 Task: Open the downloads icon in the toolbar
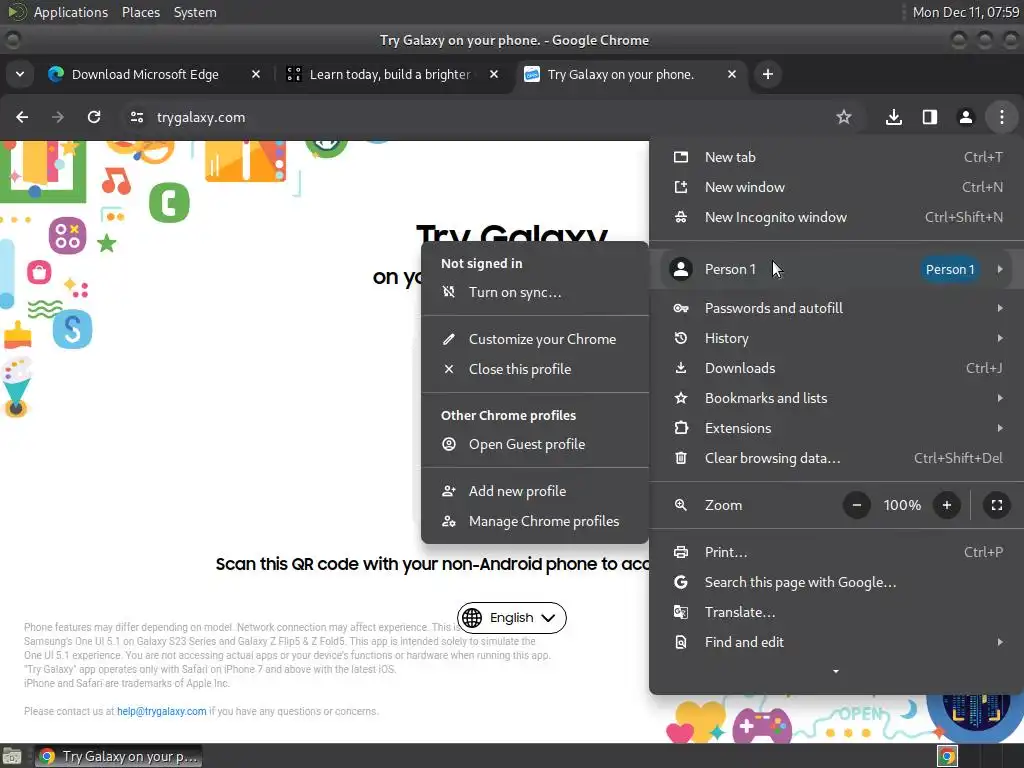click(894, 117)
